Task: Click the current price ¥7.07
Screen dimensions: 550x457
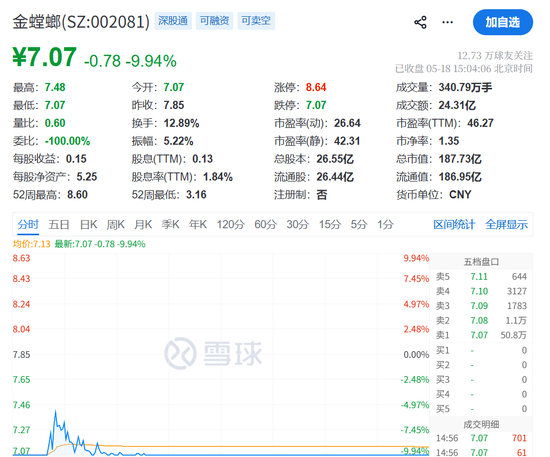Action: click(45, 57)
